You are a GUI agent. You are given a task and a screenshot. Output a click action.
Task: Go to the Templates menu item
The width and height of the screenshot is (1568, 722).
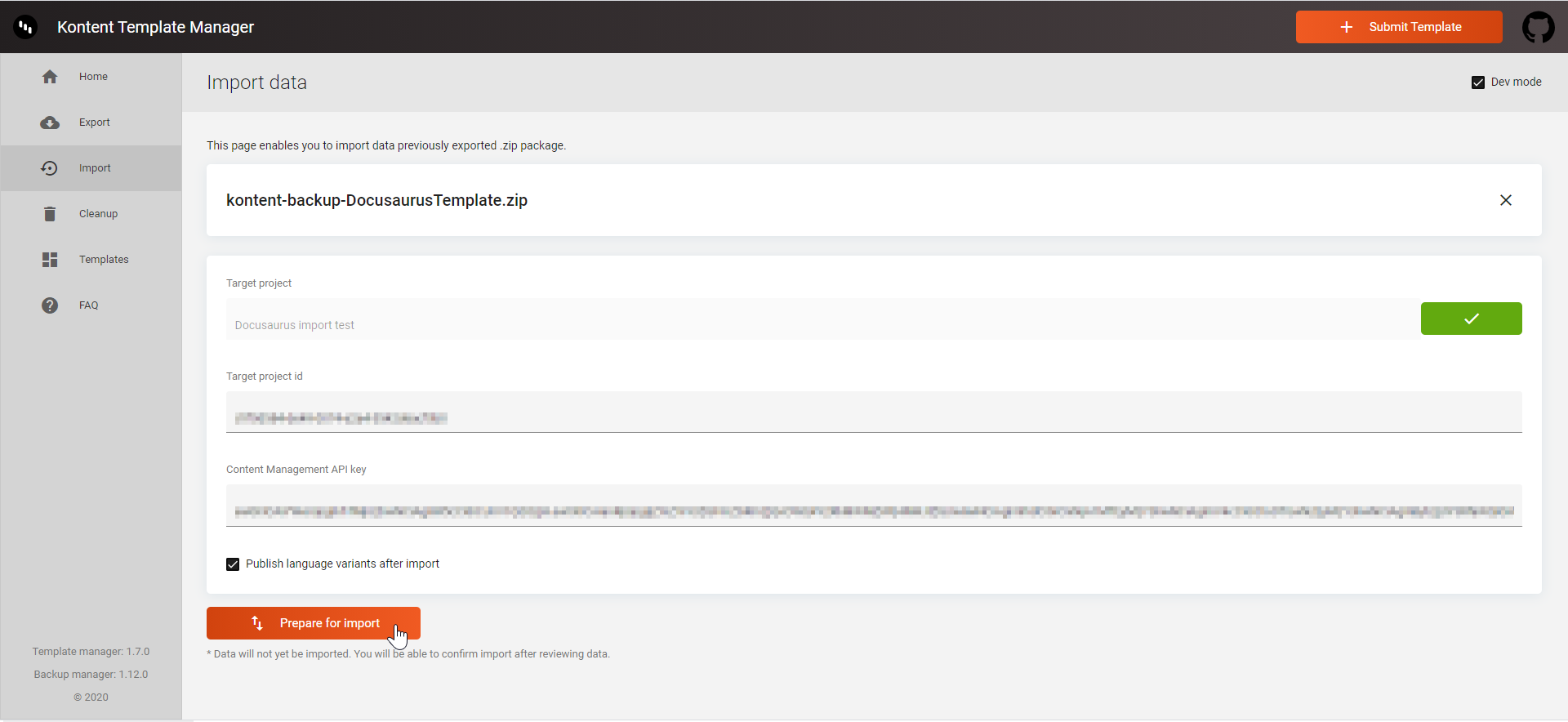[104, 260]
